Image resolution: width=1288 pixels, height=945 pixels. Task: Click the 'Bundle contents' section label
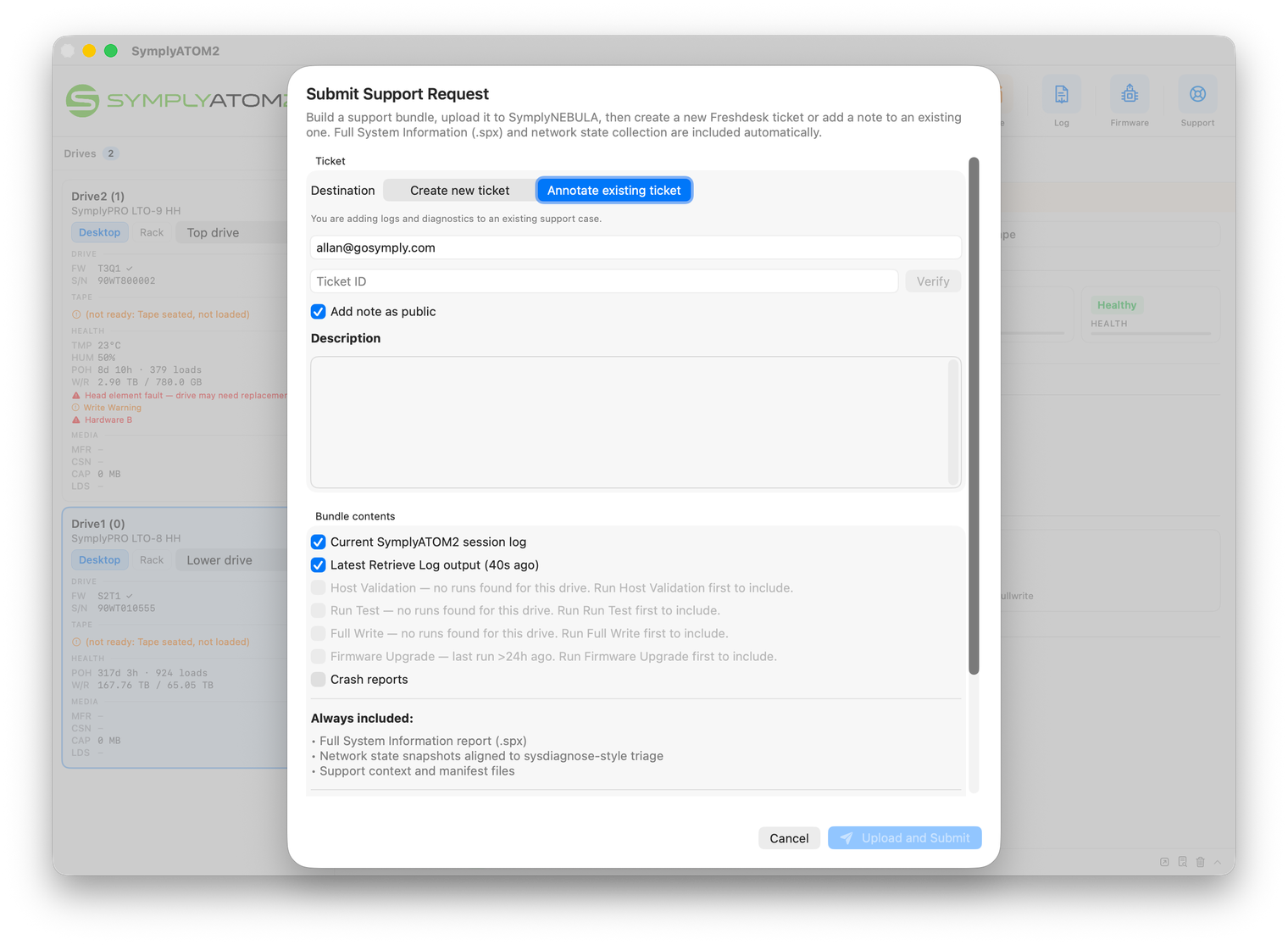(355, 516)
